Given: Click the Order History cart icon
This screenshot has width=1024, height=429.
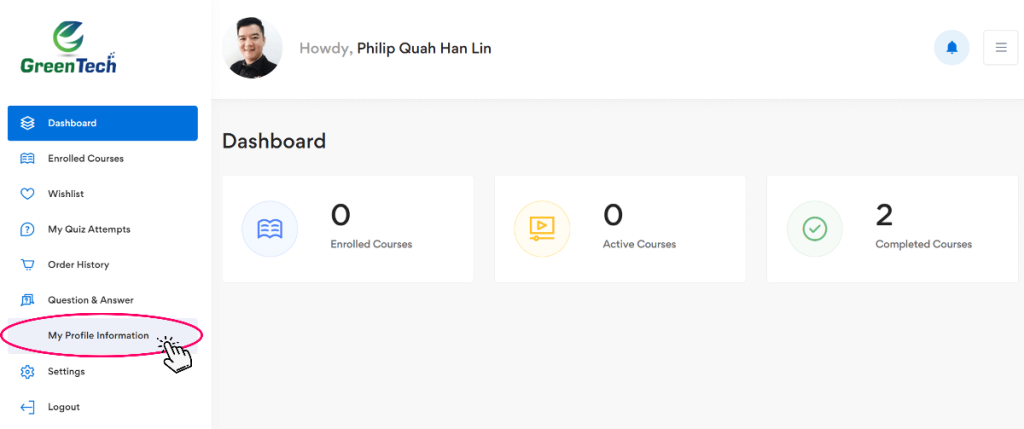Looking at the screenshot, I should click(x=28, y=265).
